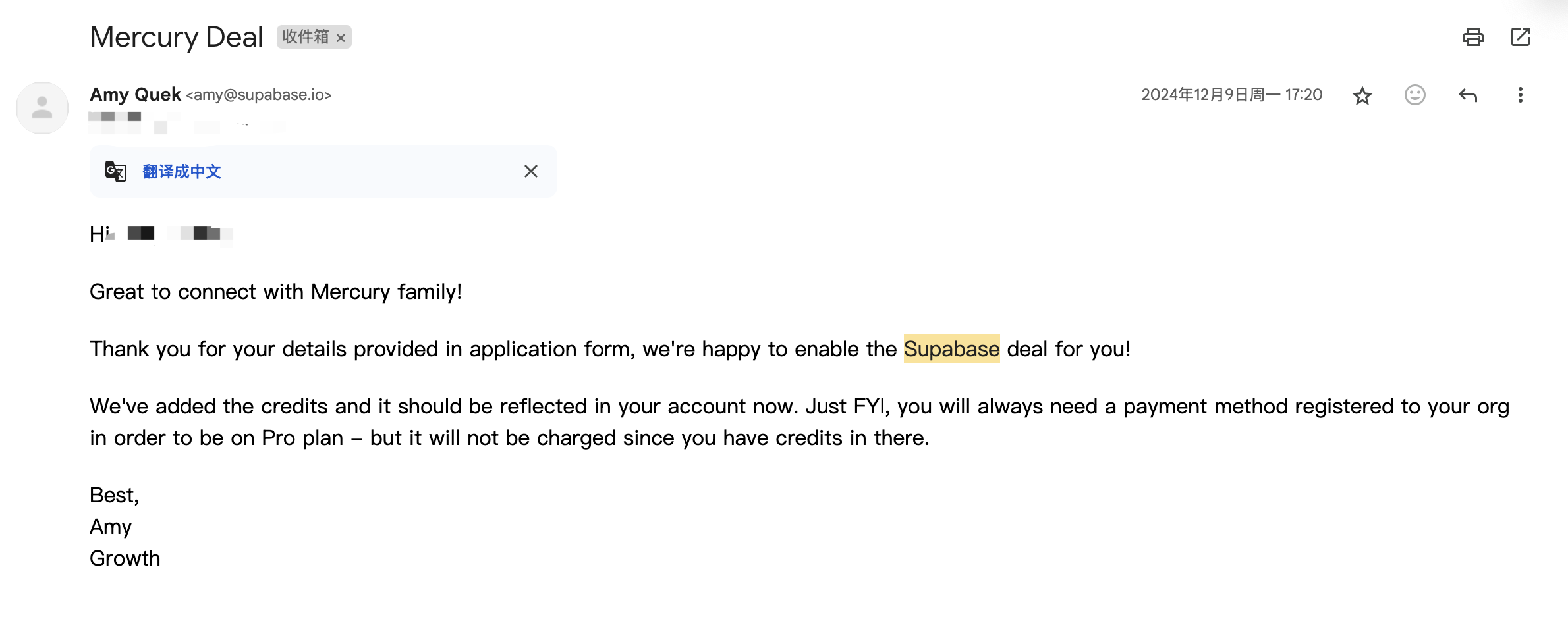Open the three-dot more options menu

pos(1521,95)
